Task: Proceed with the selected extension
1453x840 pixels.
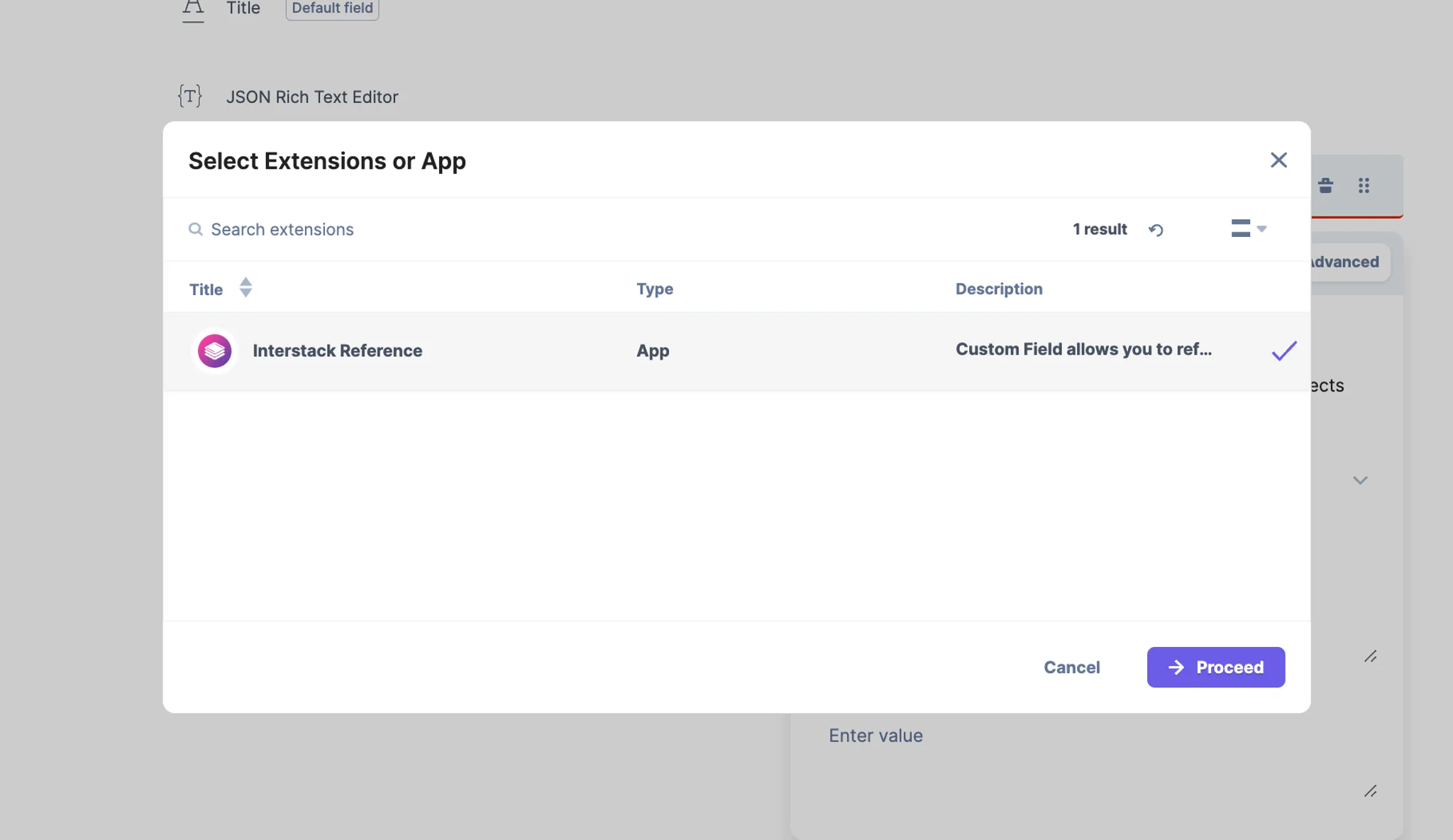Action: [1215, 667]
